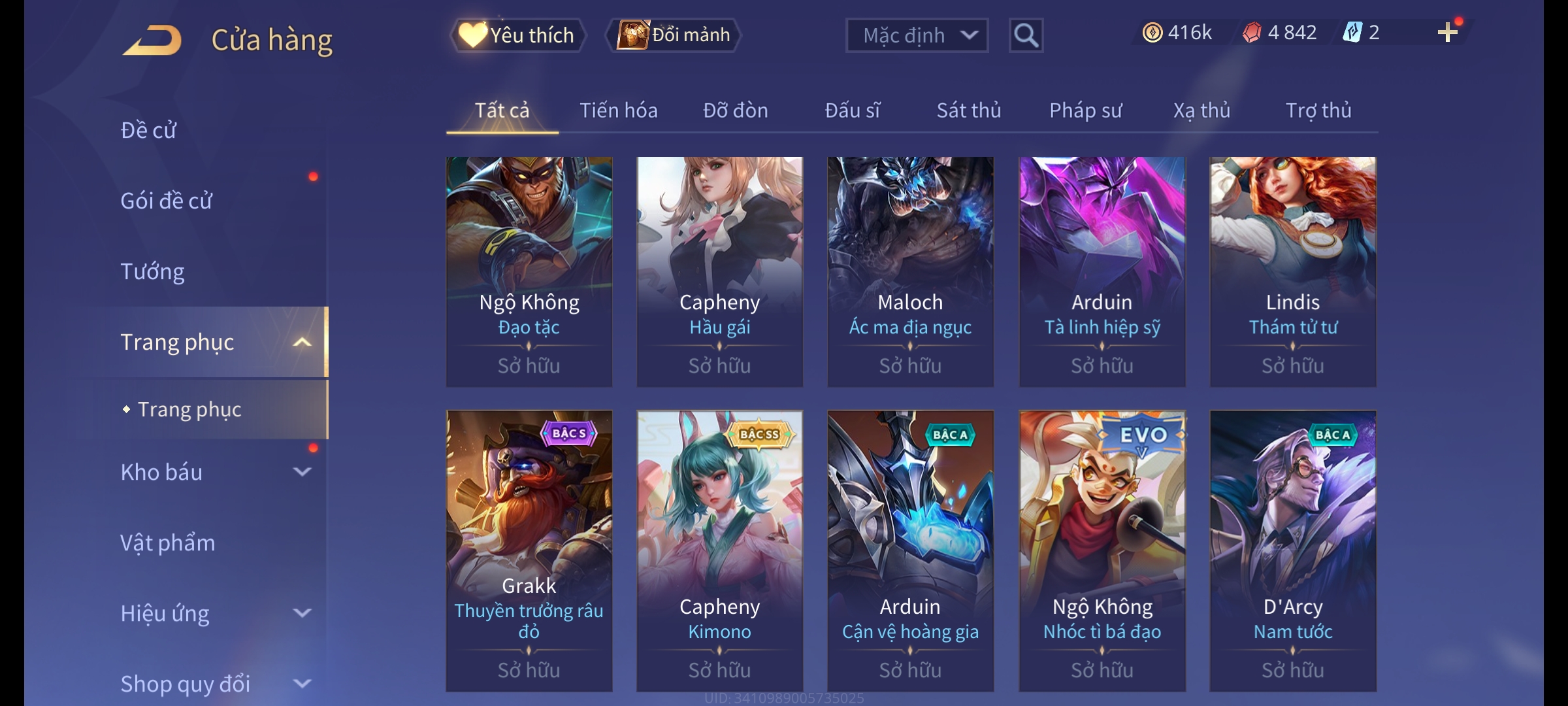Viewport: 1568px width, 706px height.
Task: Select the Pháp sư tab
Action: click(1085, 110)
